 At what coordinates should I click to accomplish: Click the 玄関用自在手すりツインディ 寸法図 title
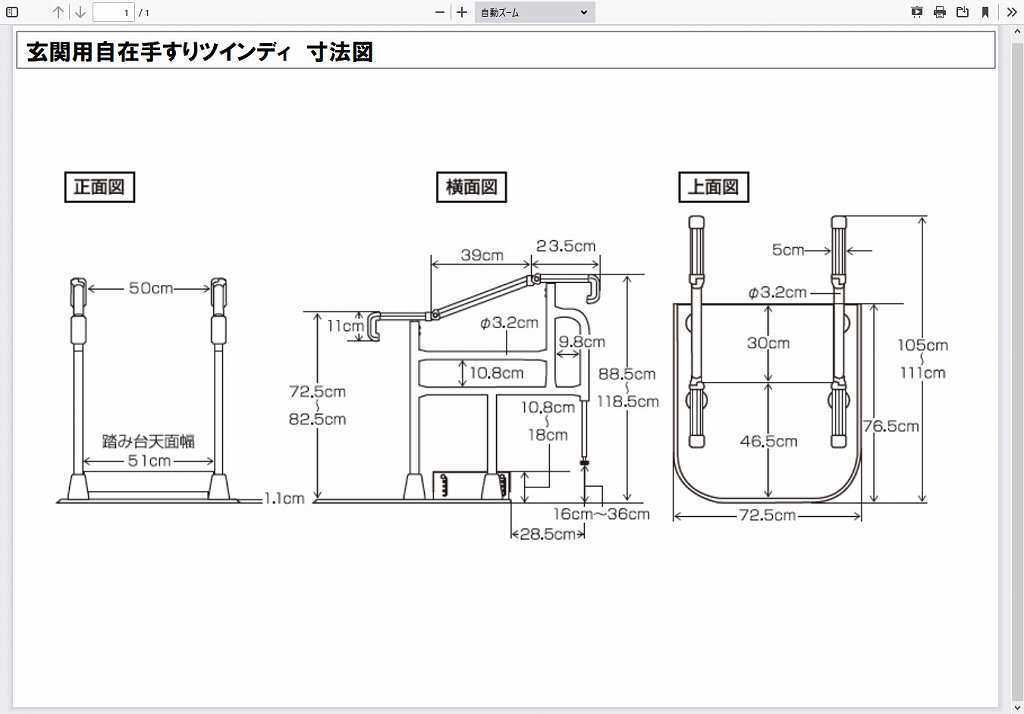198,51
